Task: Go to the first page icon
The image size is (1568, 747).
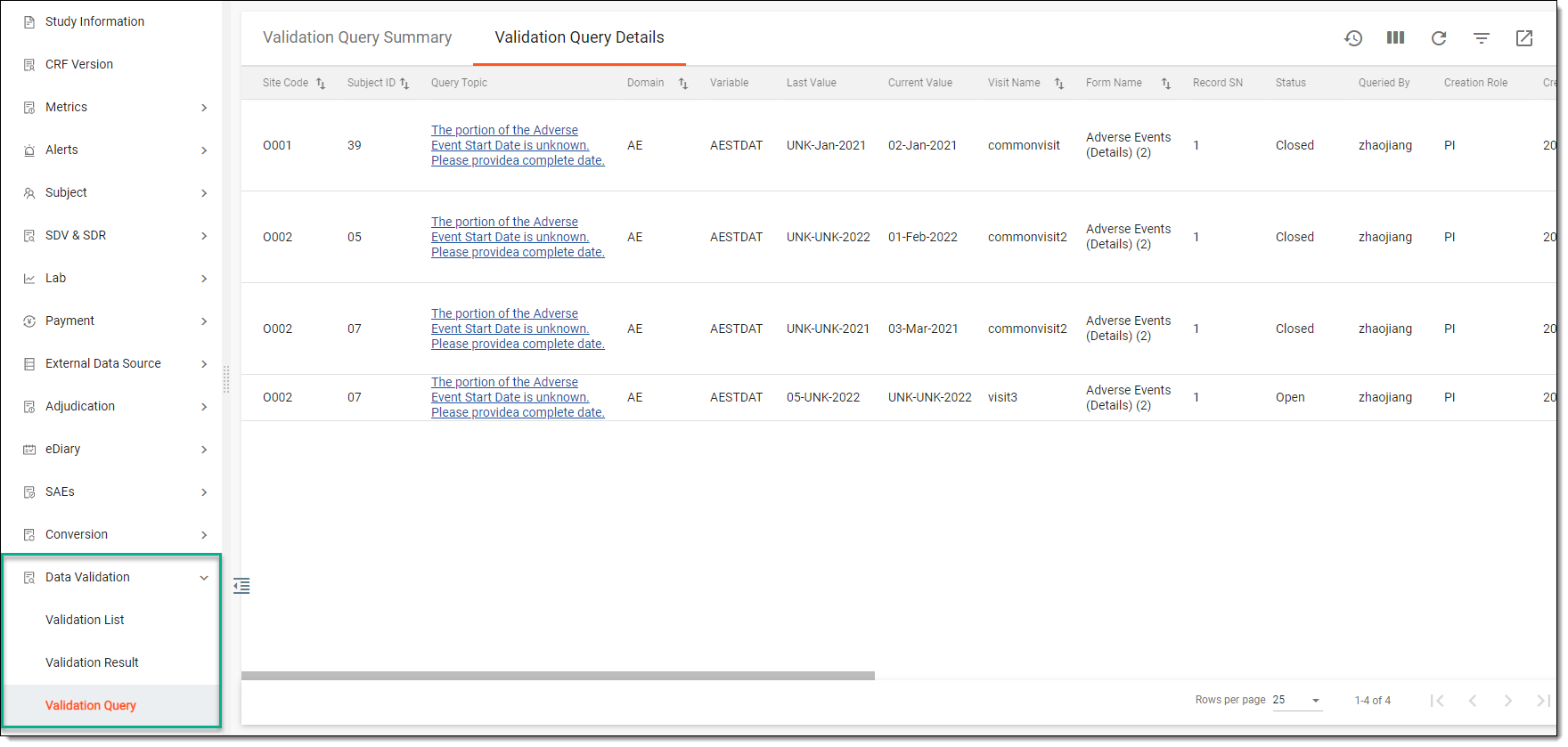Action: coord(1437,701)
